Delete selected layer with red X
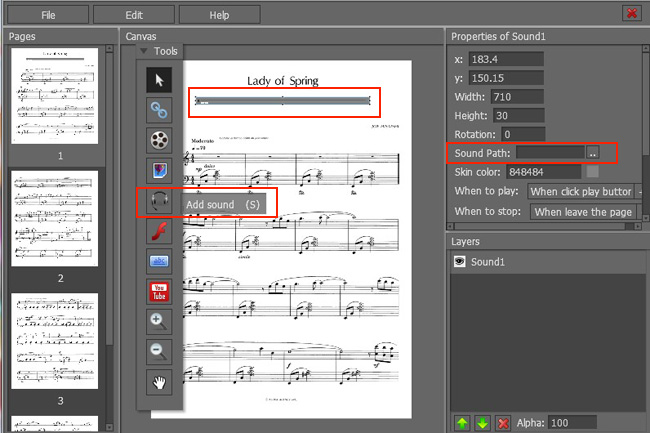650x433 pixels. [x=503, y=423]
